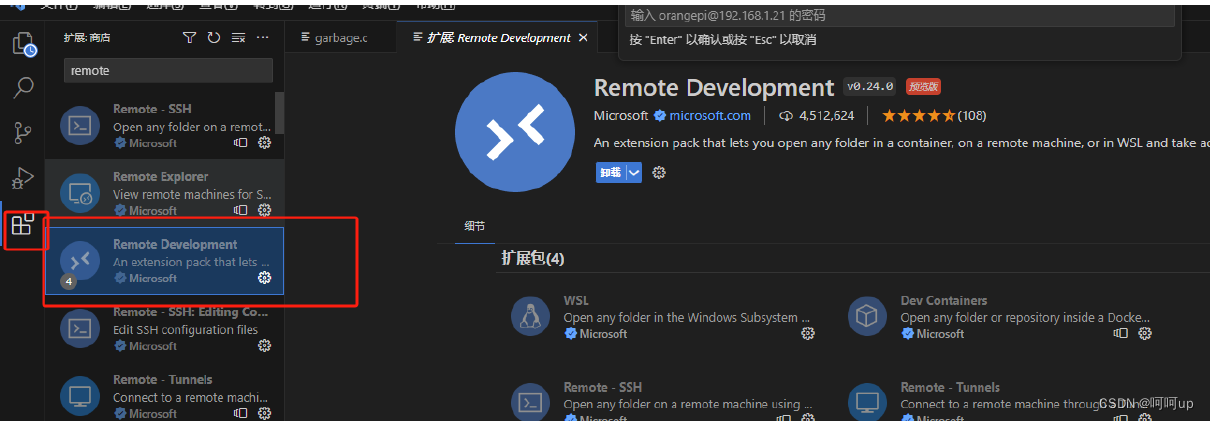
Task: Select the 细节 details tab
Action: [x=475, y=226]
